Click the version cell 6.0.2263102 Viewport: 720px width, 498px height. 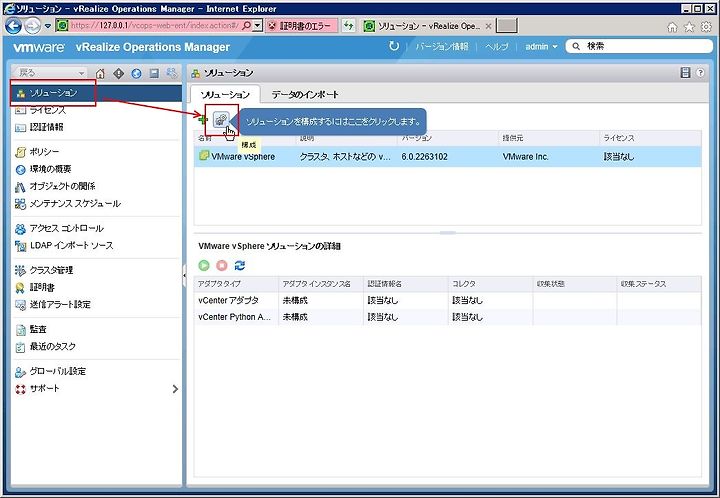coord(424,157)
